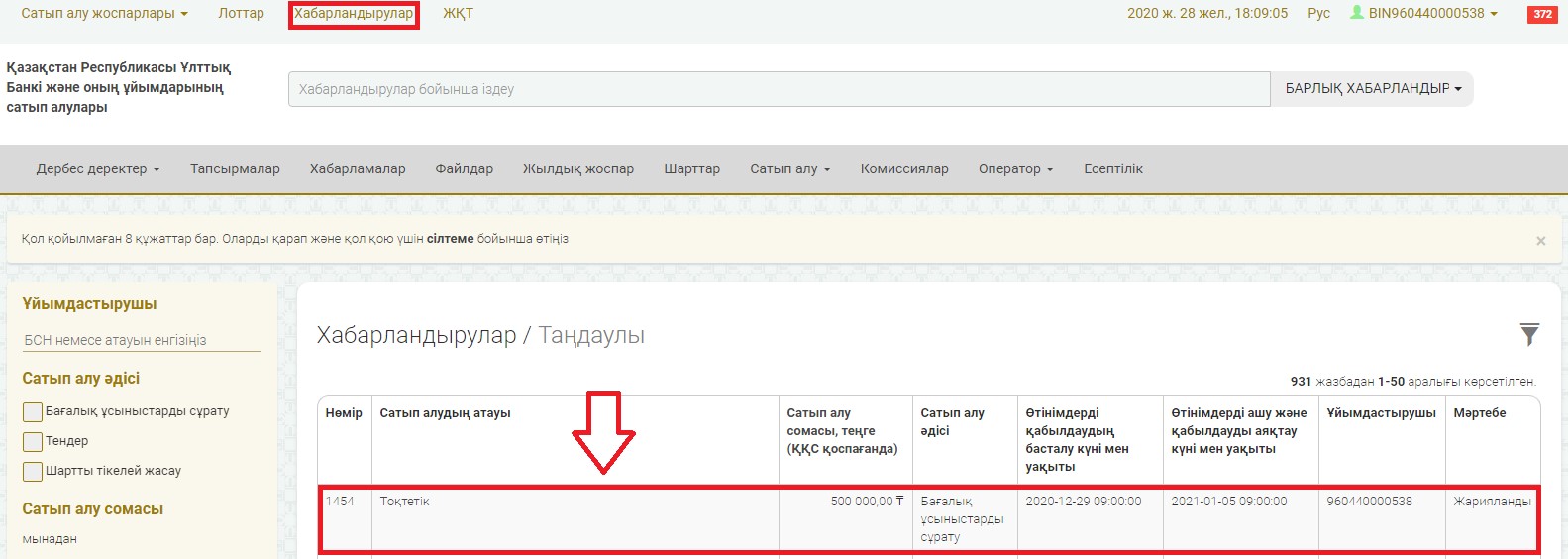Viewport: 1568px width, 559px height.
Task: Open the red 372 notifications badge
Action: pyautogui.click(x=1542, y=14)
